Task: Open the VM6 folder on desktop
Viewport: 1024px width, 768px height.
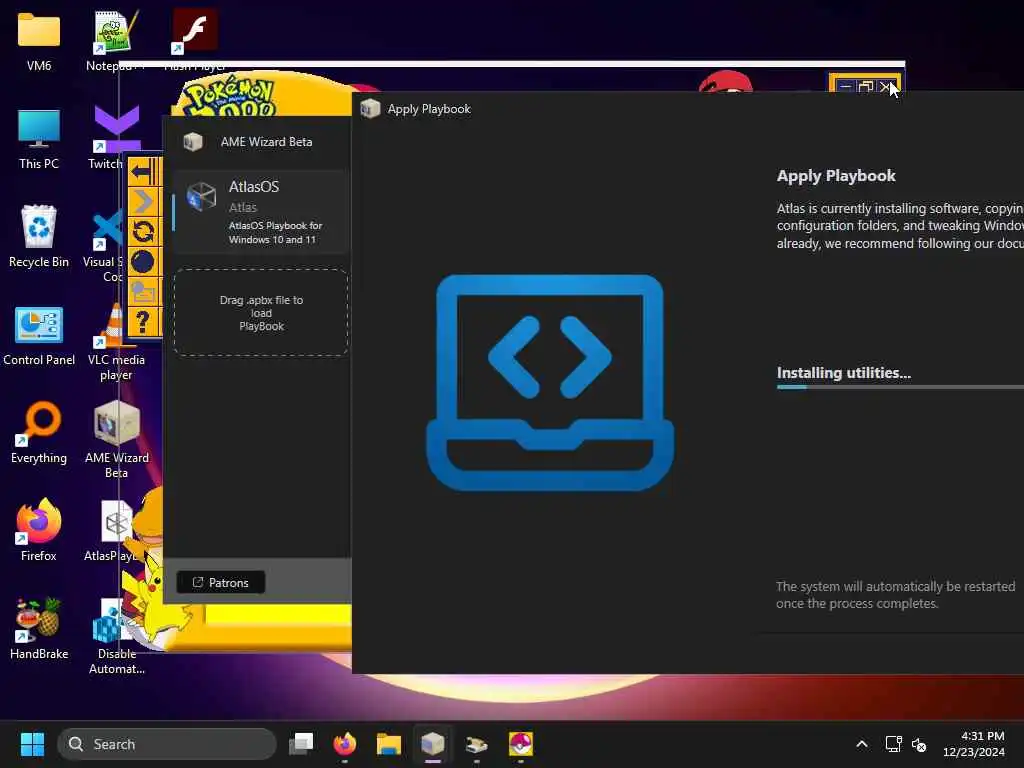Action: click(x=39, y=41)
